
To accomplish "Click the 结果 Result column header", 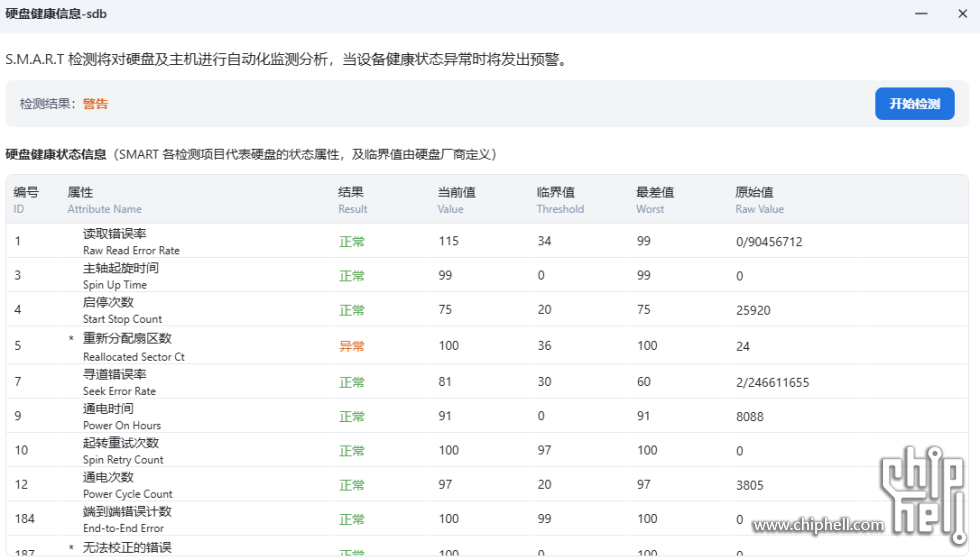I will click(x=352, y=200).
